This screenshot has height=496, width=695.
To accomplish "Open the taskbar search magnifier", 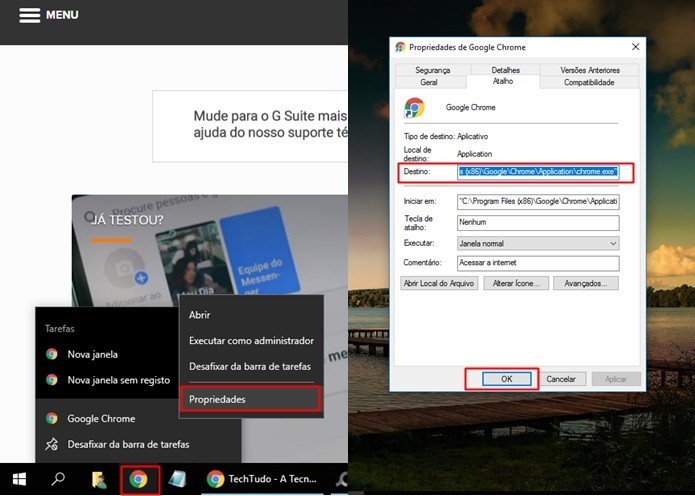I will click(x=58, y=479).
